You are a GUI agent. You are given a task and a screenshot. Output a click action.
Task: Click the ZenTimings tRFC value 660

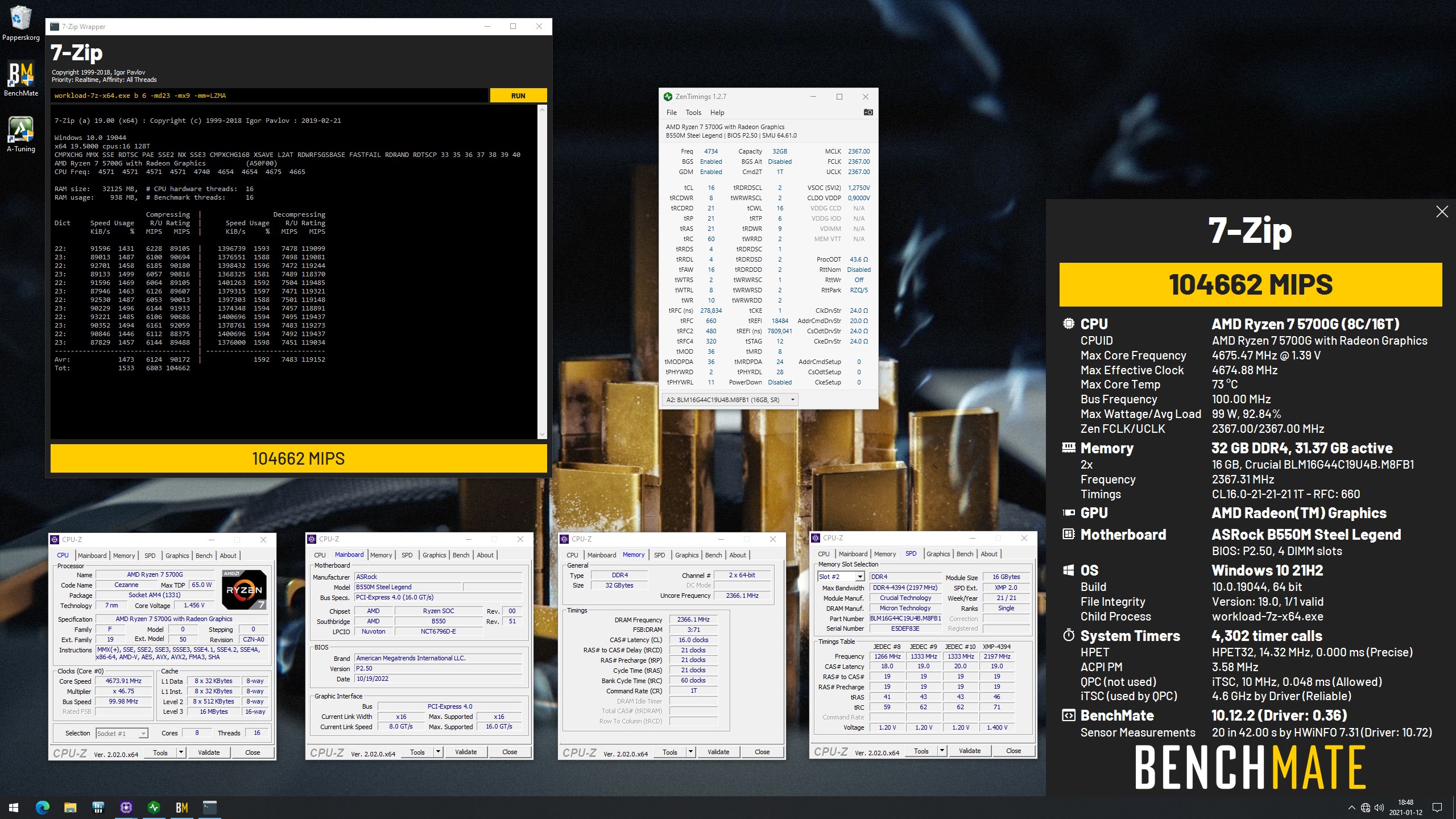click(x=711, y=321)
